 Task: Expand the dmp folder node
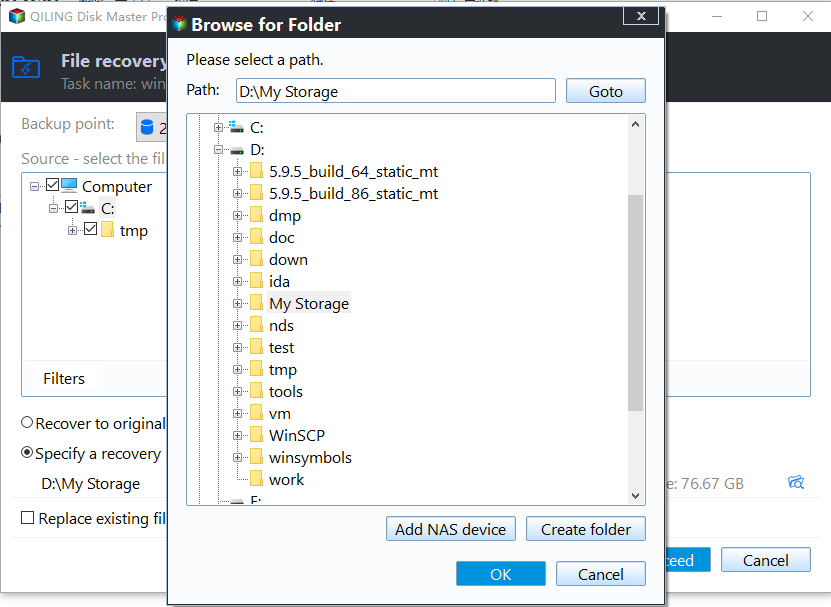(x=237, y=216)
